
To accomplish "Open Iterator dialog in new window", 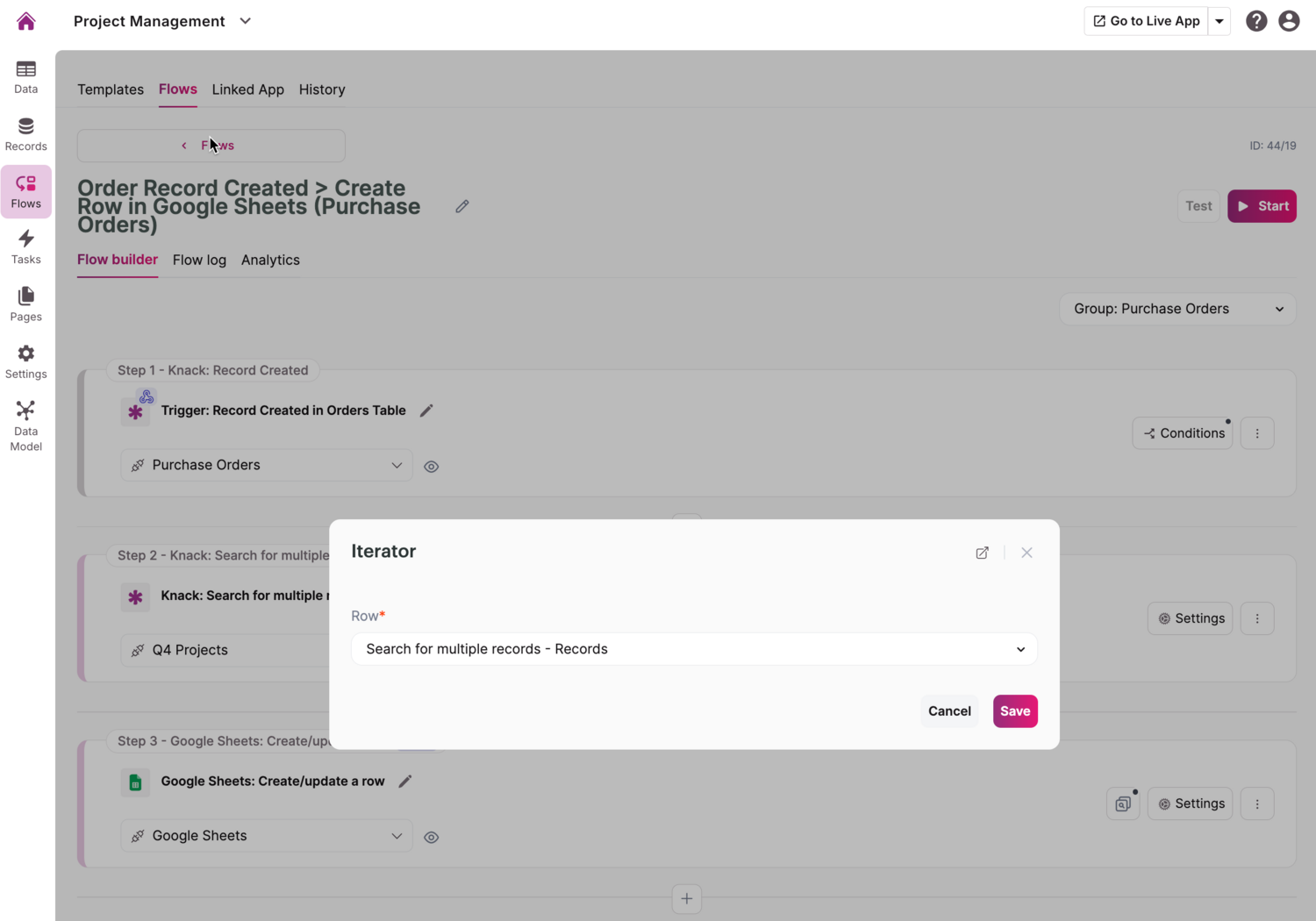I will [983, 553].
